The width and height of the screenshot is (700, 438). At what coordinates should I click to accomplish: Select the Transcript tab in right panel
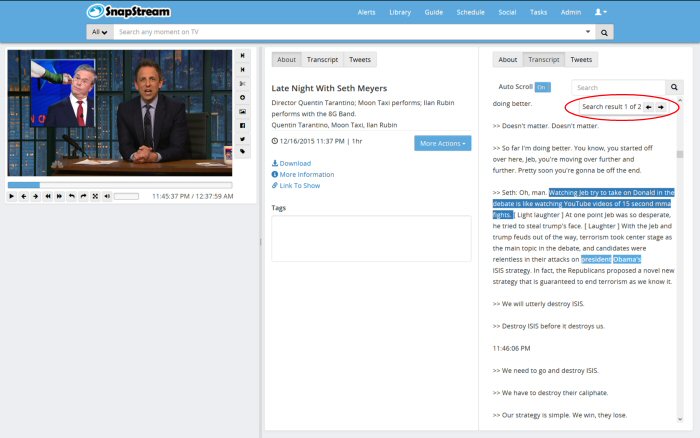(x=544, y=59)
